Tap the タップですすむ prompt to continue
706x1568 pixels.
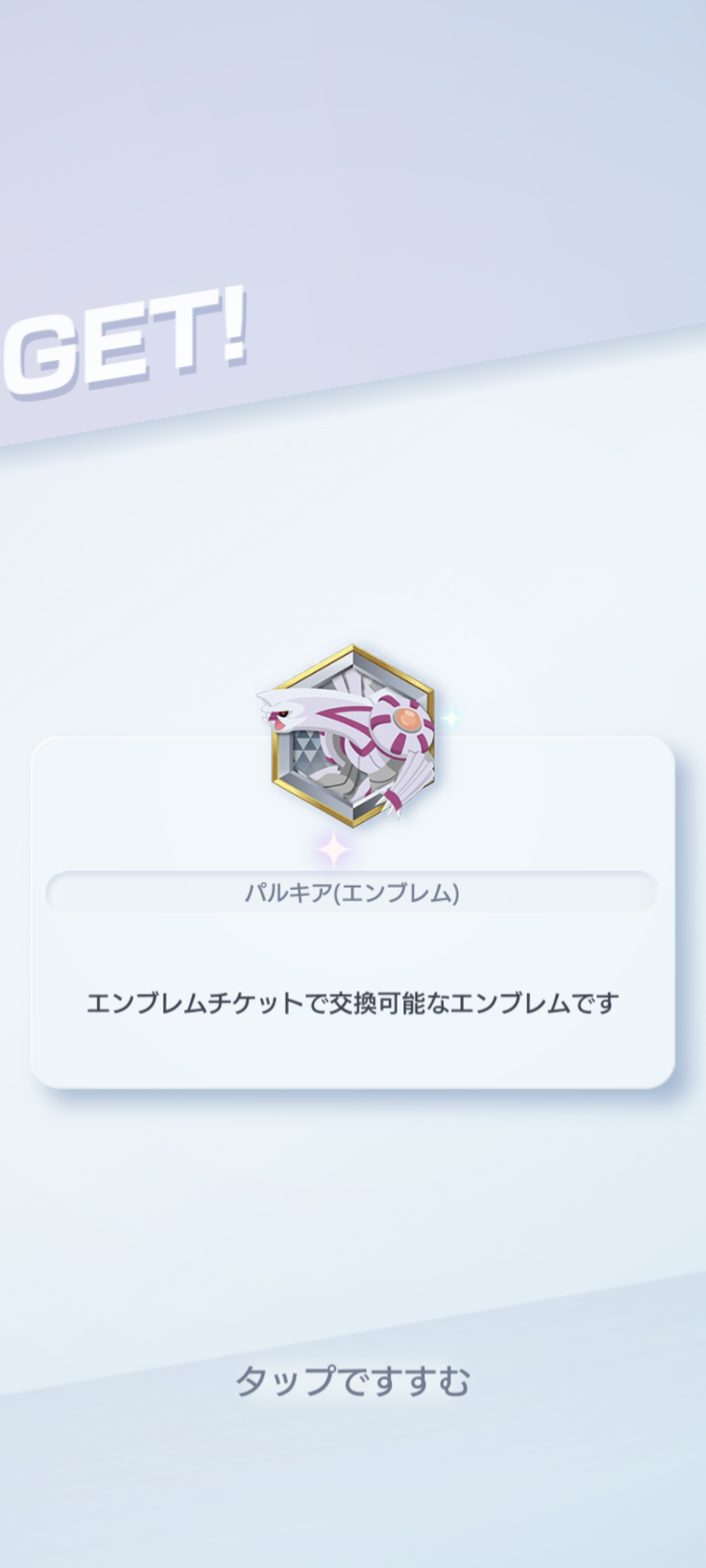point(352,1380)
